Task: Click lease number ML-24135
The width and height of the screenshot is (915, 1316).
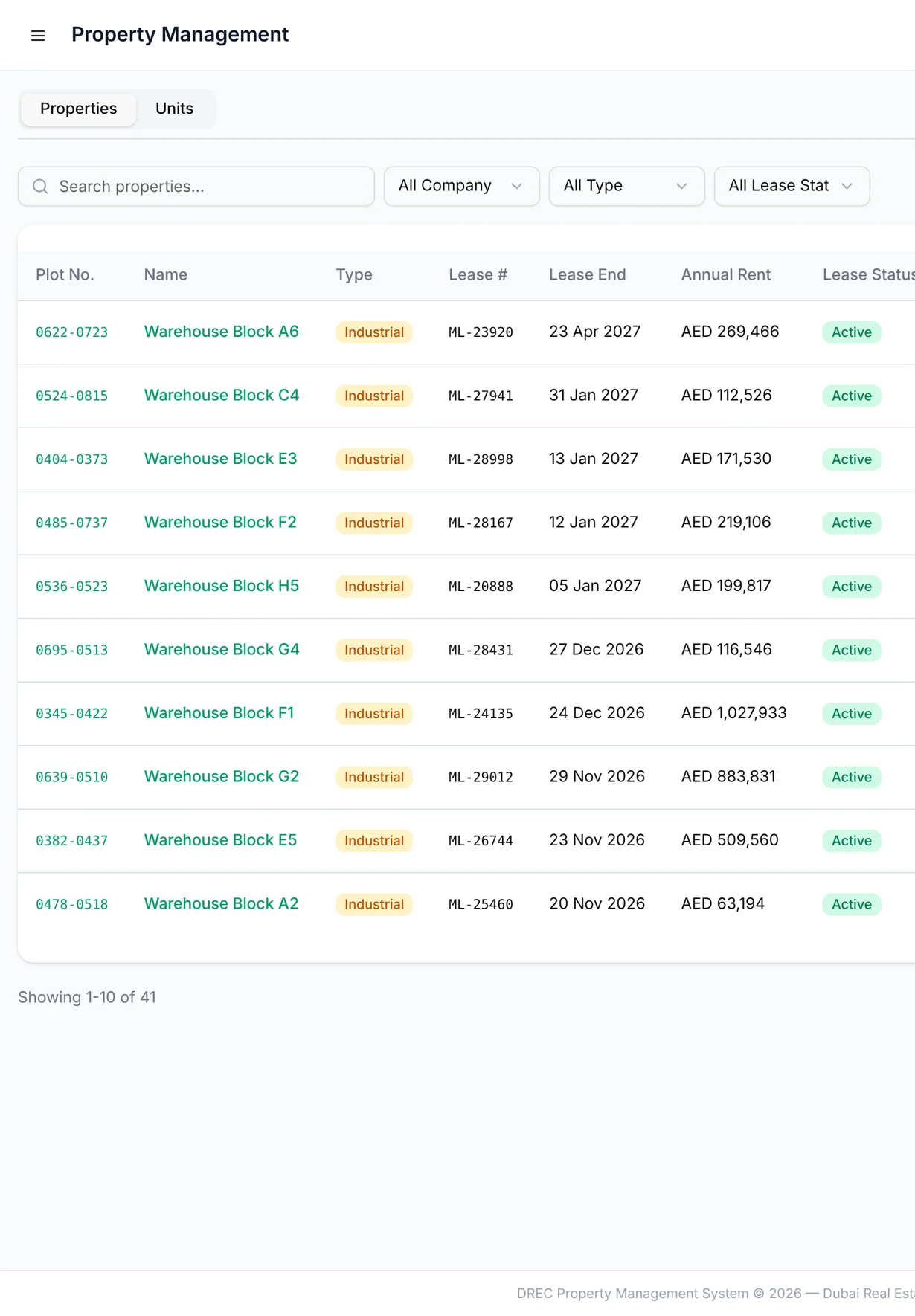Action: (x=481, y=714)
